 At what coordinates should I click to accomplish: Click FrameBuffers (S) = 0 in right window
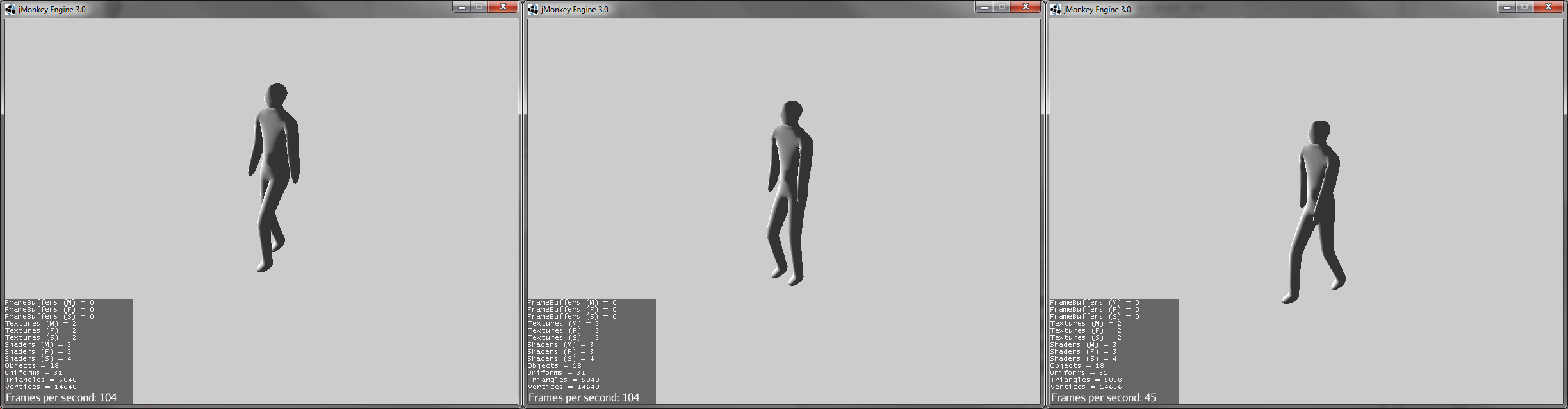(x=1095, y=317)
